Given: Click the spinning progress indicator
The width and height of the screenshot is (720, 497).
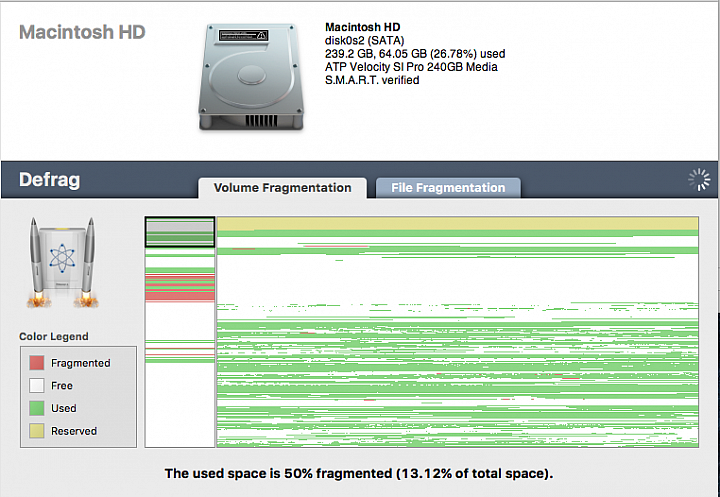Looking at the screenshot, I should (699, 180).
